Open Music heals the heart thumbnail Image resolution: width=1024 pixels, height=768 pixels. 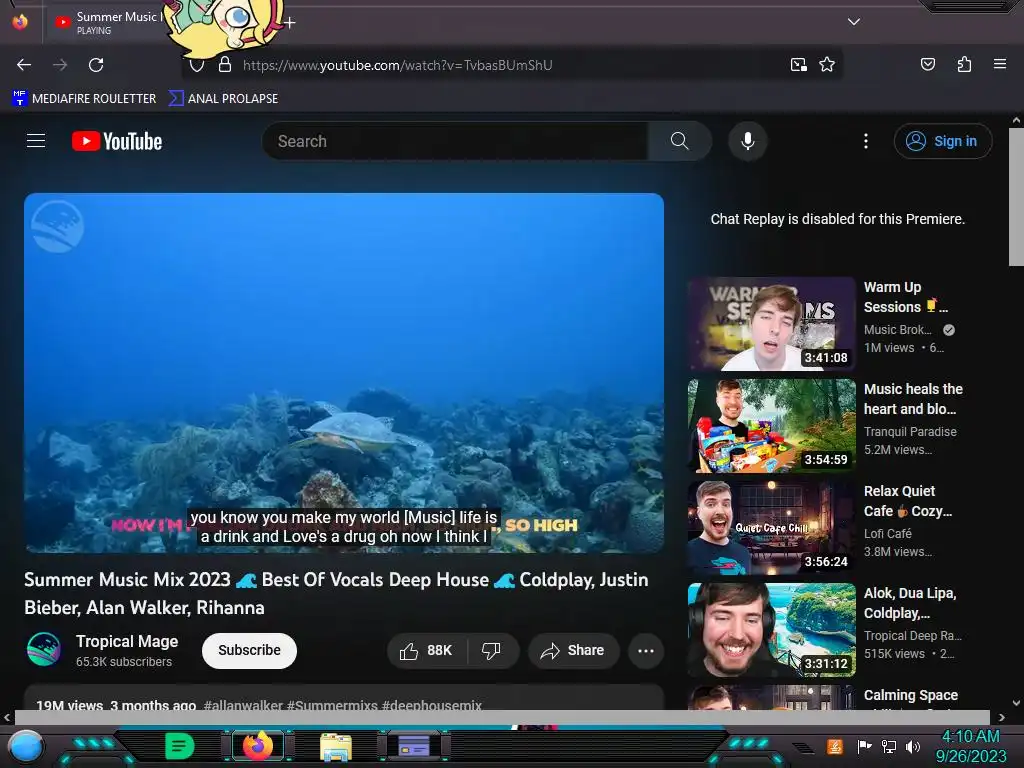[x=771, y=425]
